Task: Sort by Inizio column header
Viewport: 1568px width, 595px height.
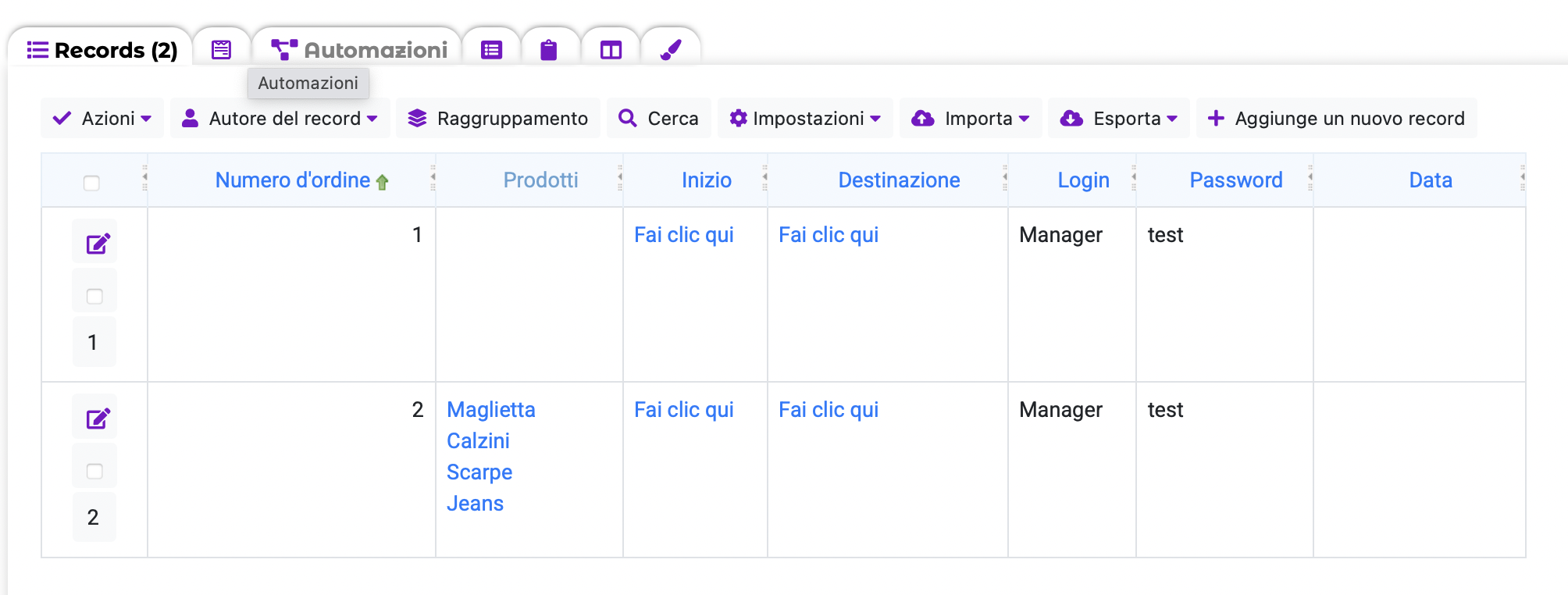Action: click(x=707, y=180)
